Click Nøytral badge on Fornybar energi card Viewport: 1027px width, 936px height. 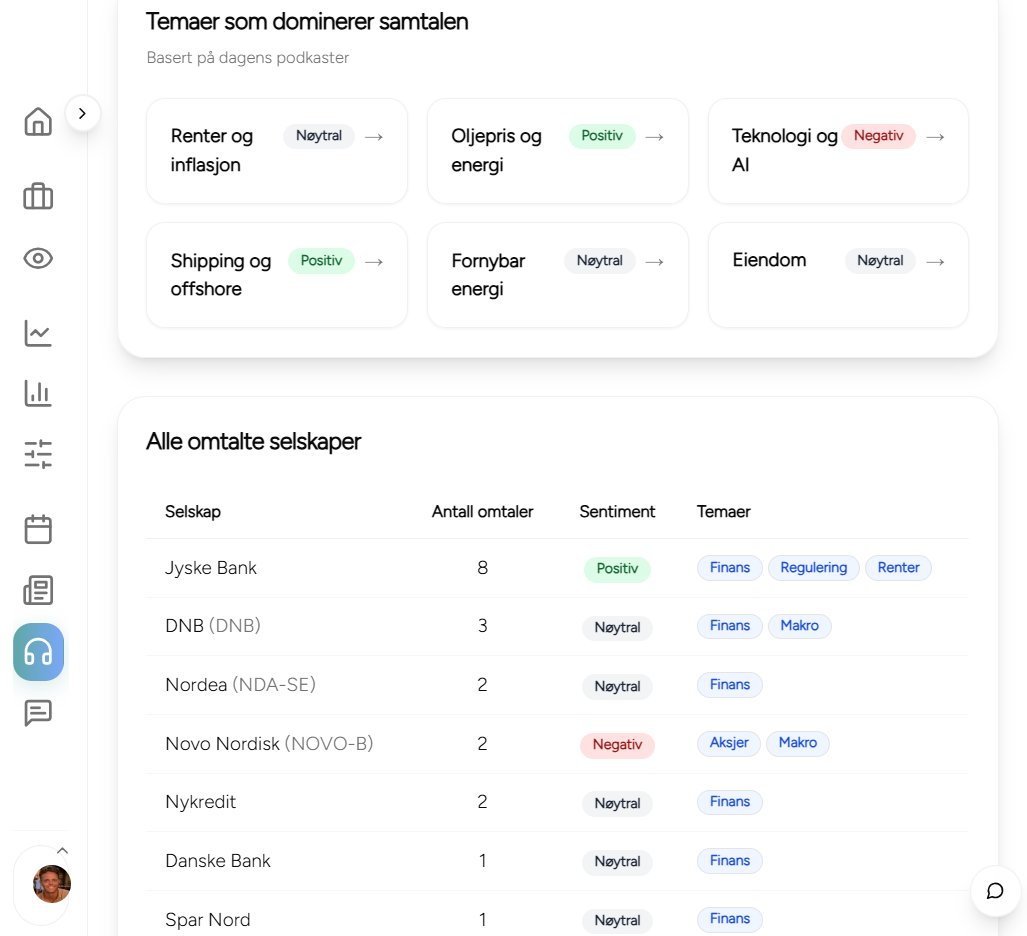pos(599,261)
